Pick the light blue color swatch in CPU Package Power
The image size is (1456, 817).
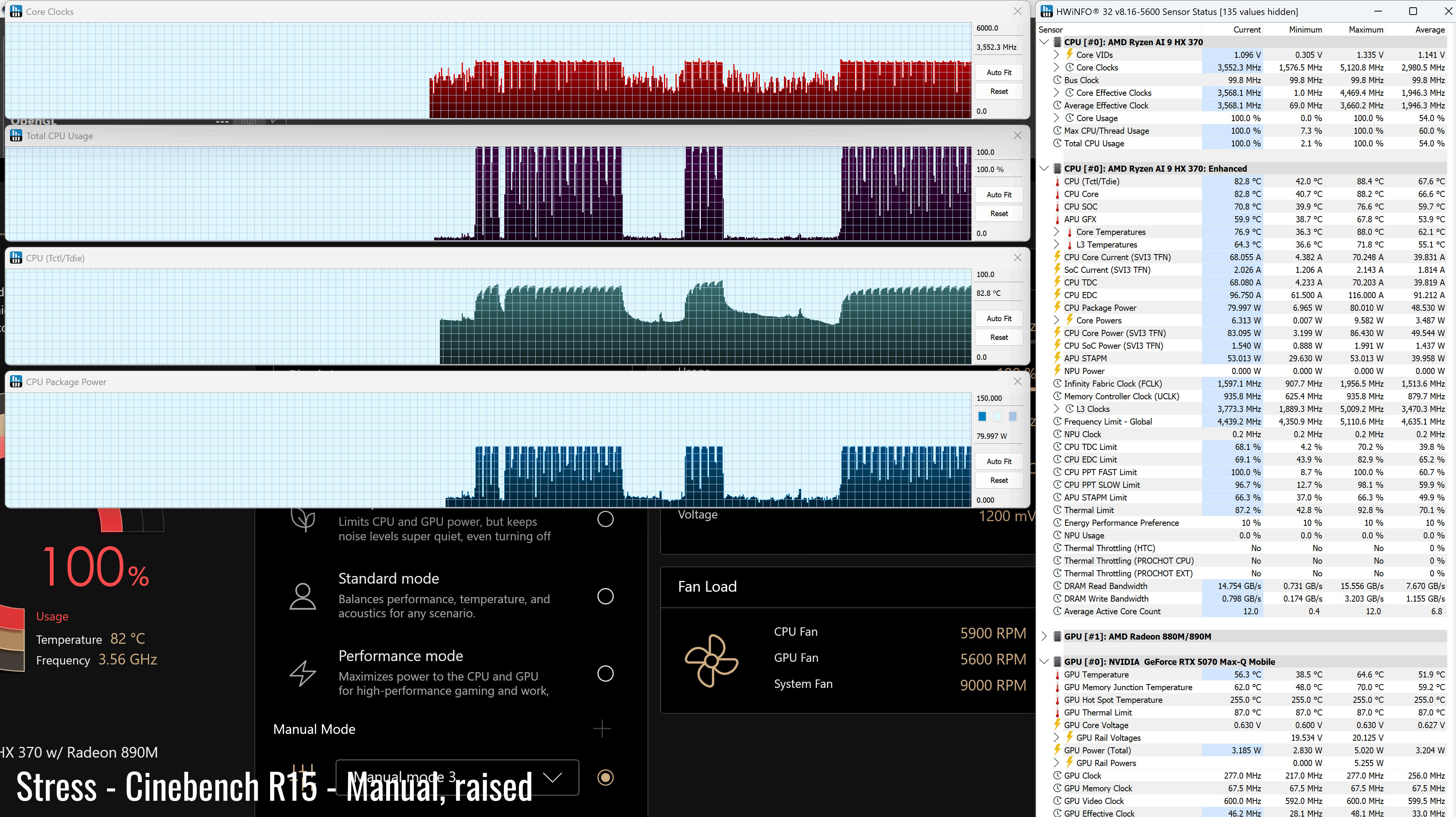click(x=1013, y=416)
